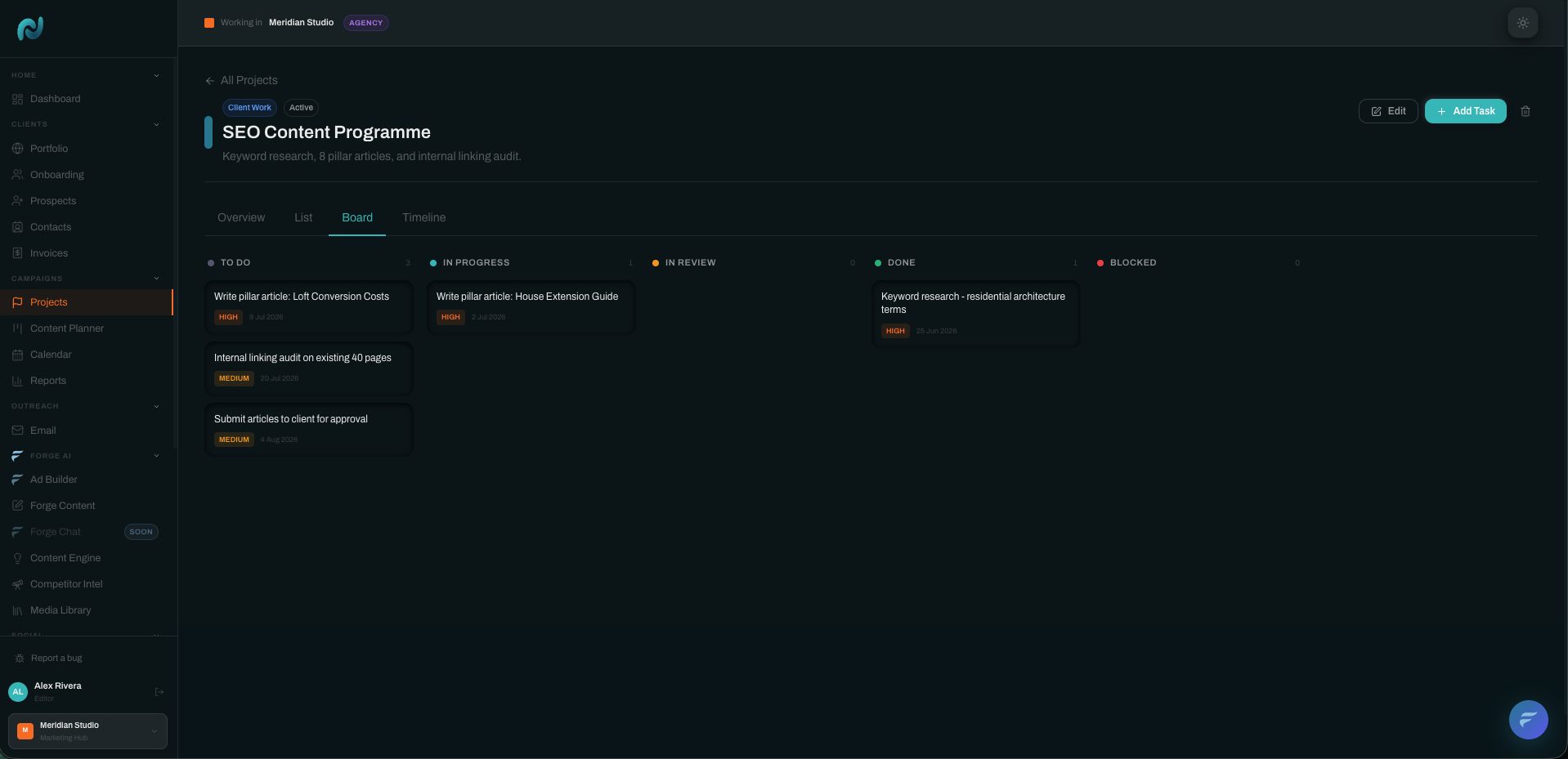Click the Client Work tag
Screen dimensions: 1568x759
tap(249, 108)
